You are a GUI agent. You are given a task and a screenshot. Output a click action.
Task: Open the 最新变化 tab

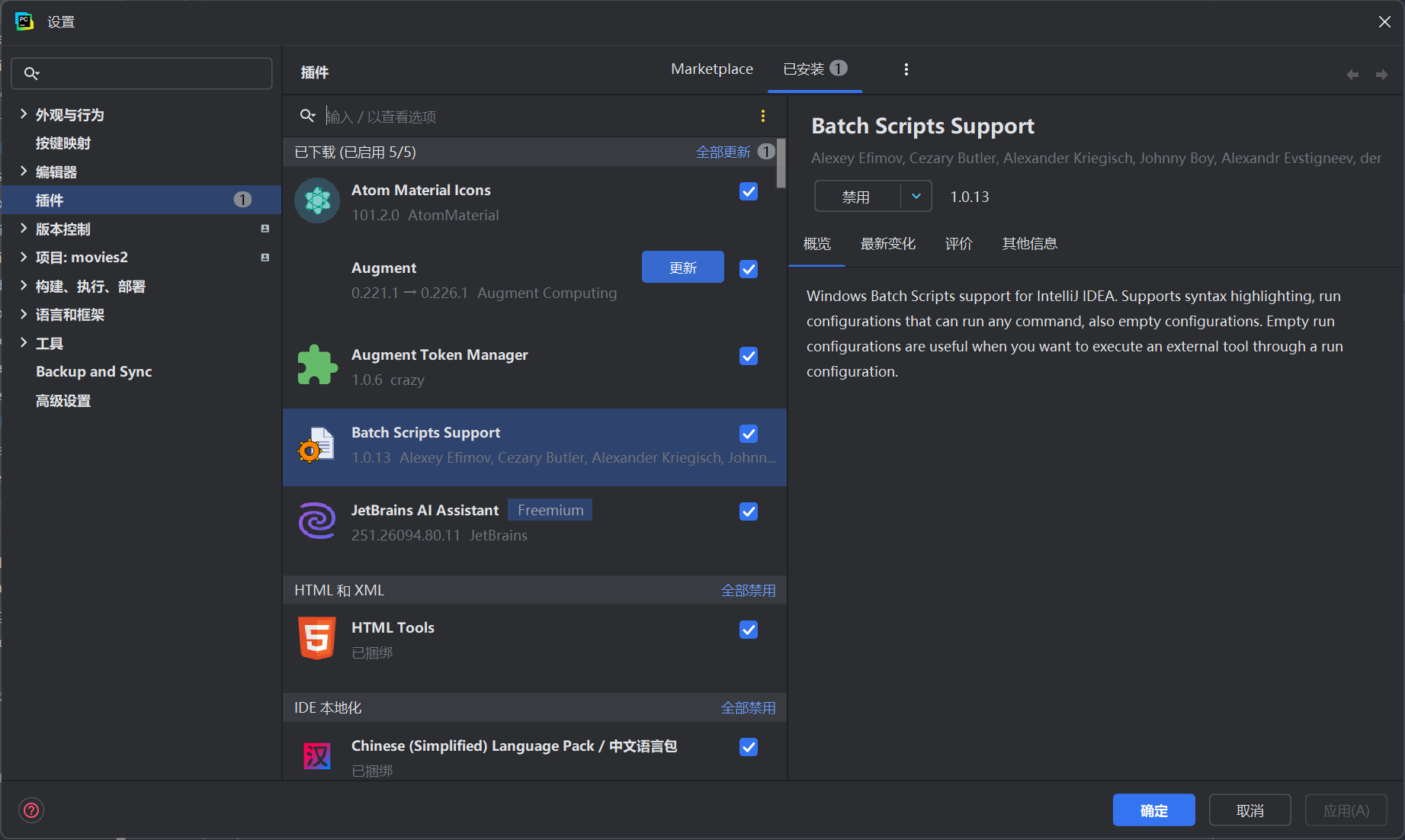(x=888, y=244)
